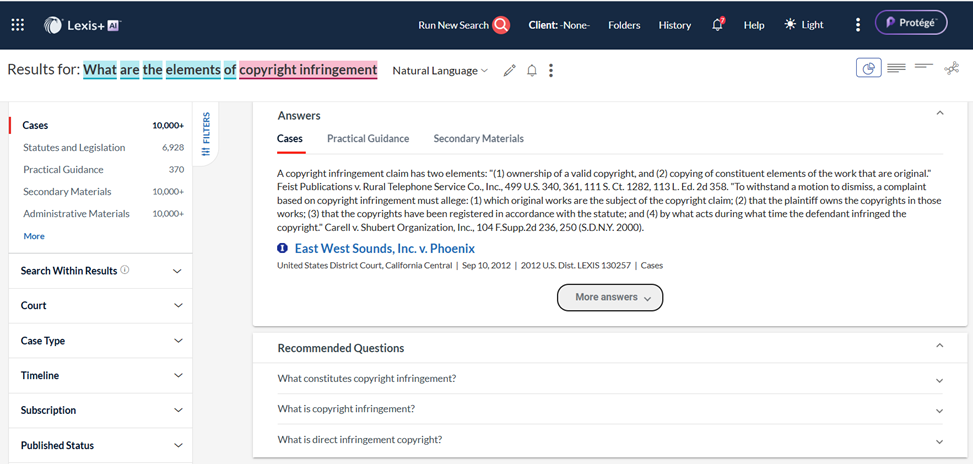Screen dimensions: 973x464
Task: Click the More answers button
Action: pos(610,297)
